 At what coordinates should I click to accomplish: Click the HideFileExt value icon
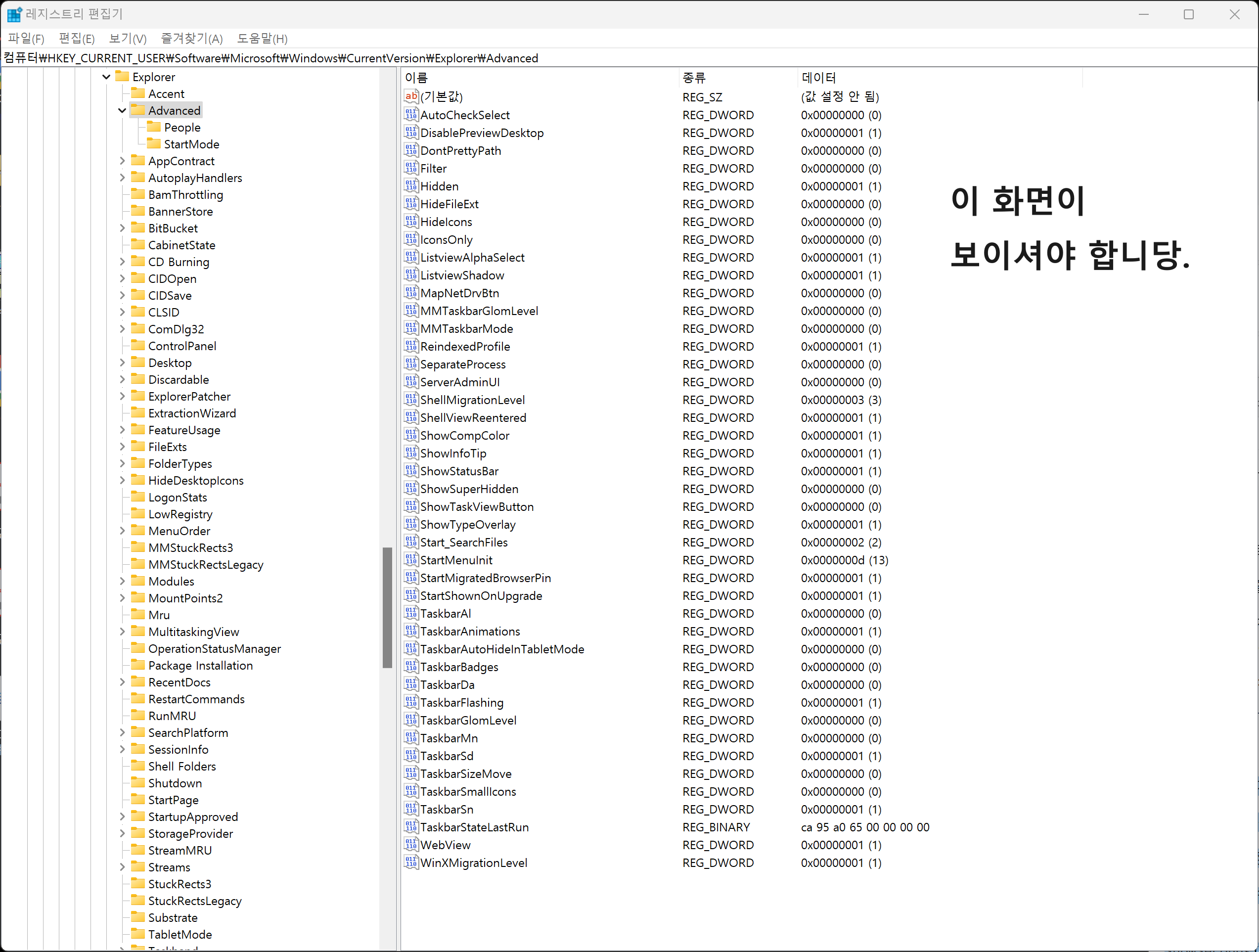click(411, 204)
